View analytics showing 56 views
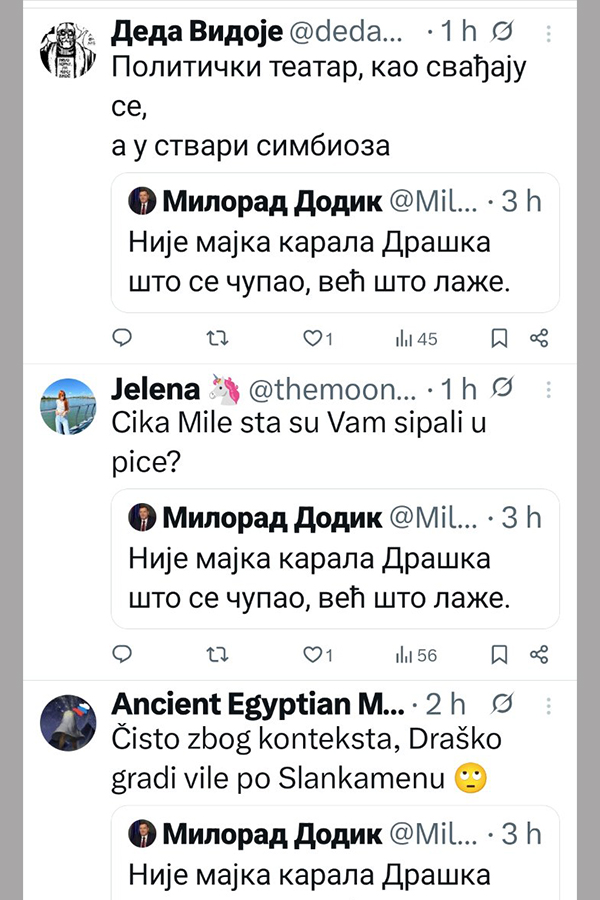The width and height of the screenshot is (600, 900). pos(416,655)
